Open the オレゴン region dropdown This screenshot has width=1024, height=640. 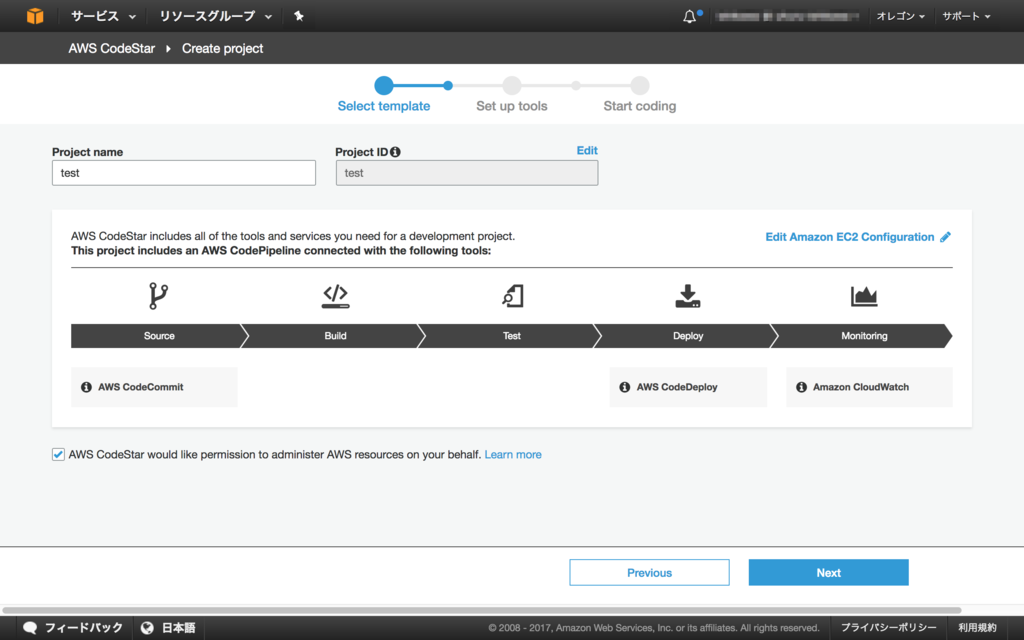pyautogui.click(x=900, y=16)
